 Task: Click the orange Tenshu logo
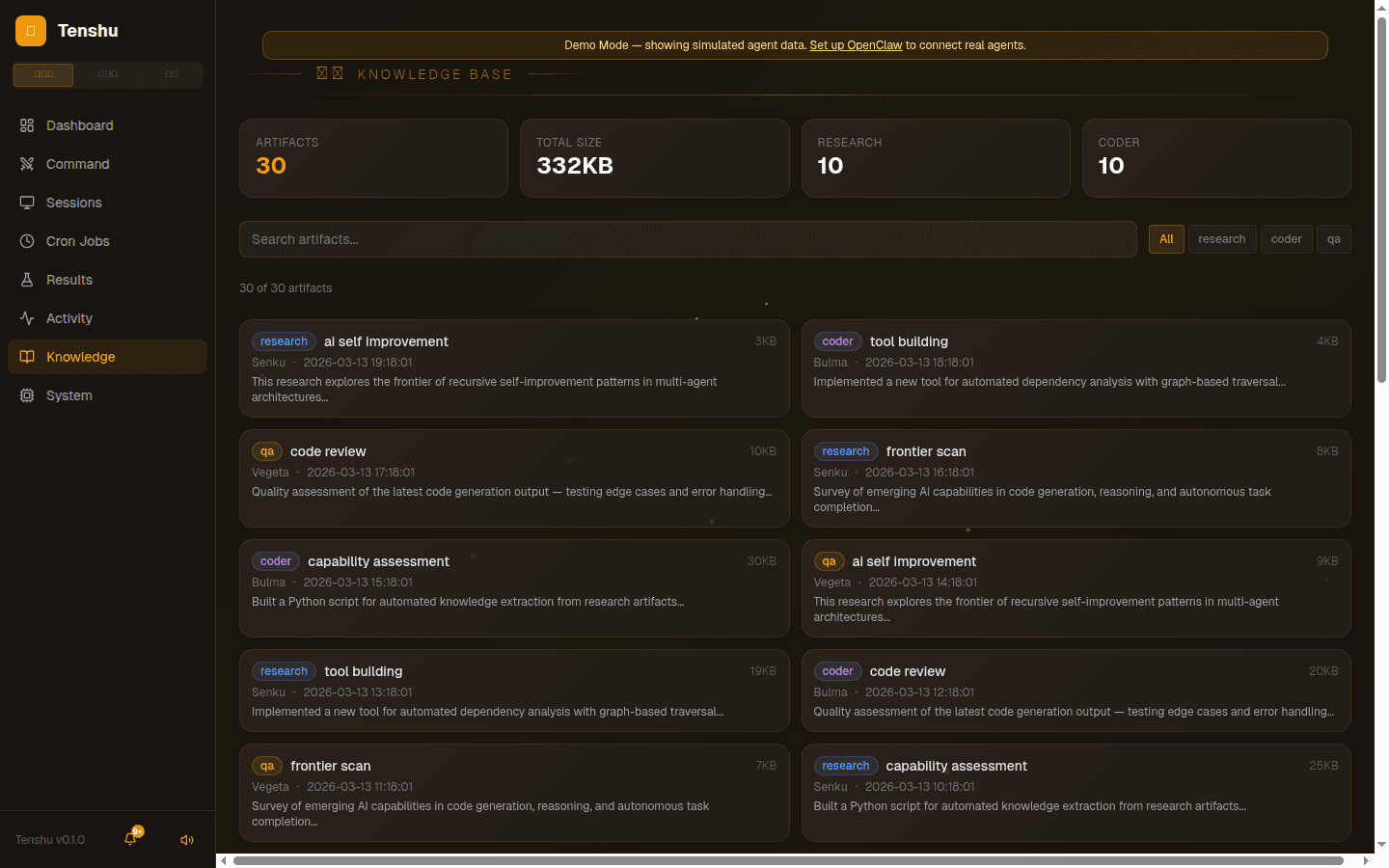click(x=31, y=31)
